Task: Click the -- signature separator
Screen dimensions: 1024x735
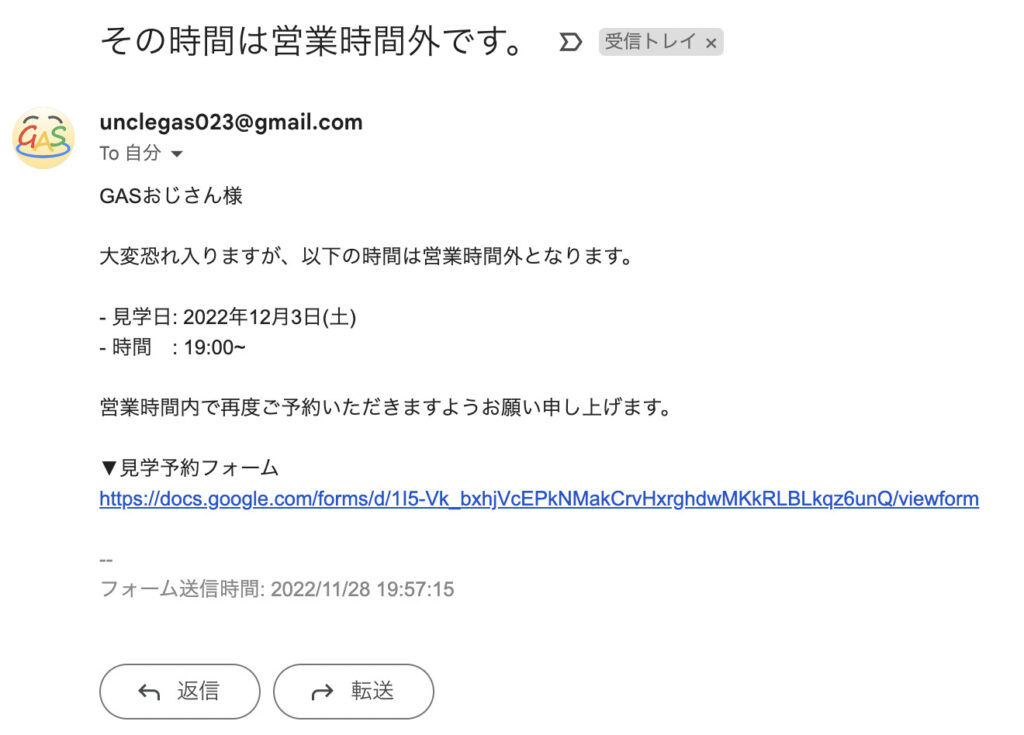Action: 106,560
